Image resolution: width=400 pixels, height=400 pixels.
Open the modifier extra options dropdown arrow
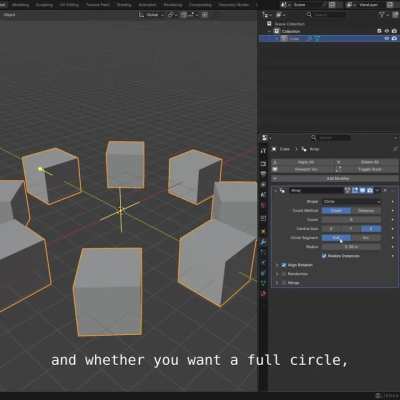click(377, 190)
